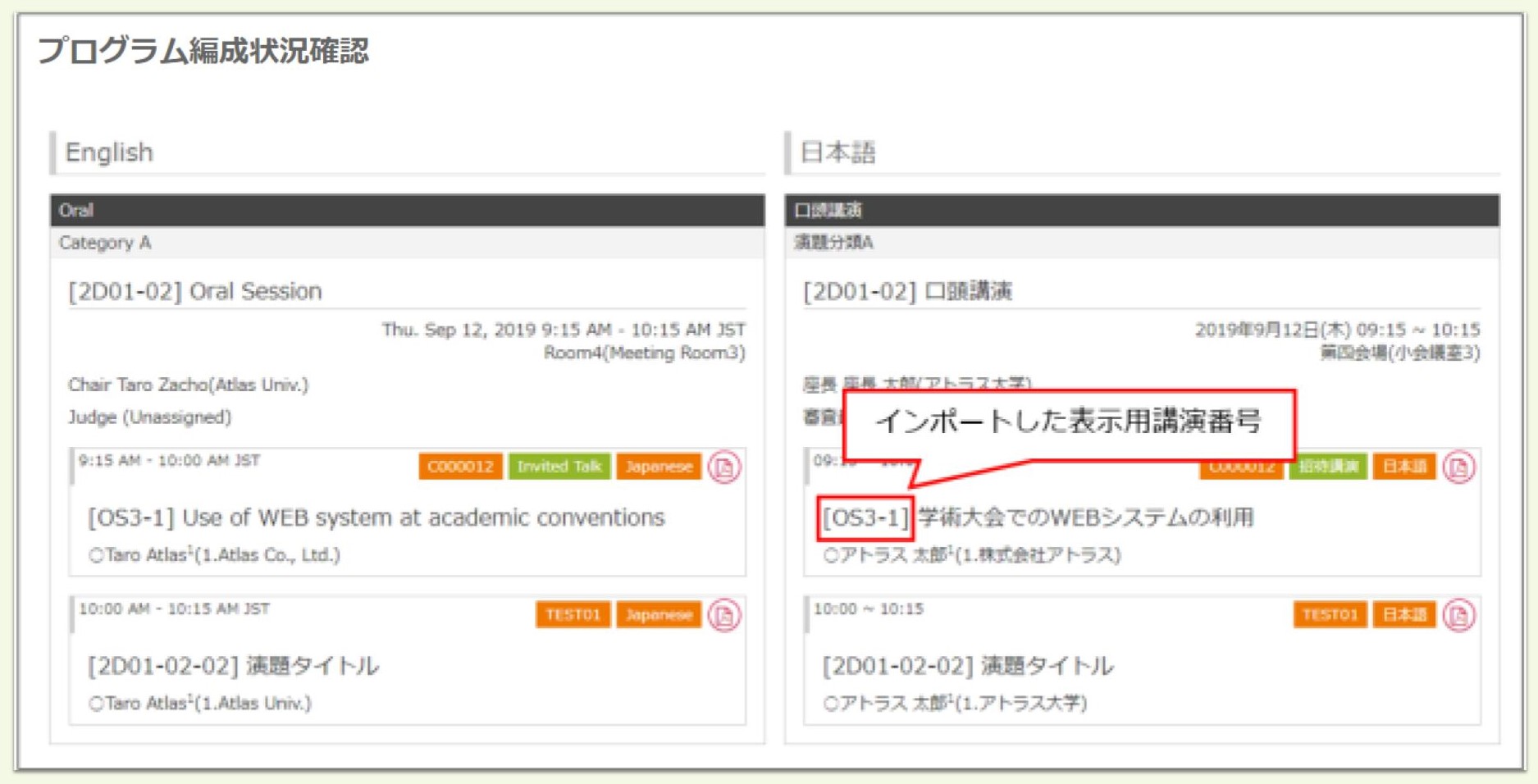
Task: Click PDF icon in Japanese 2D01-02-02 row
Action: click(1458, 615)
